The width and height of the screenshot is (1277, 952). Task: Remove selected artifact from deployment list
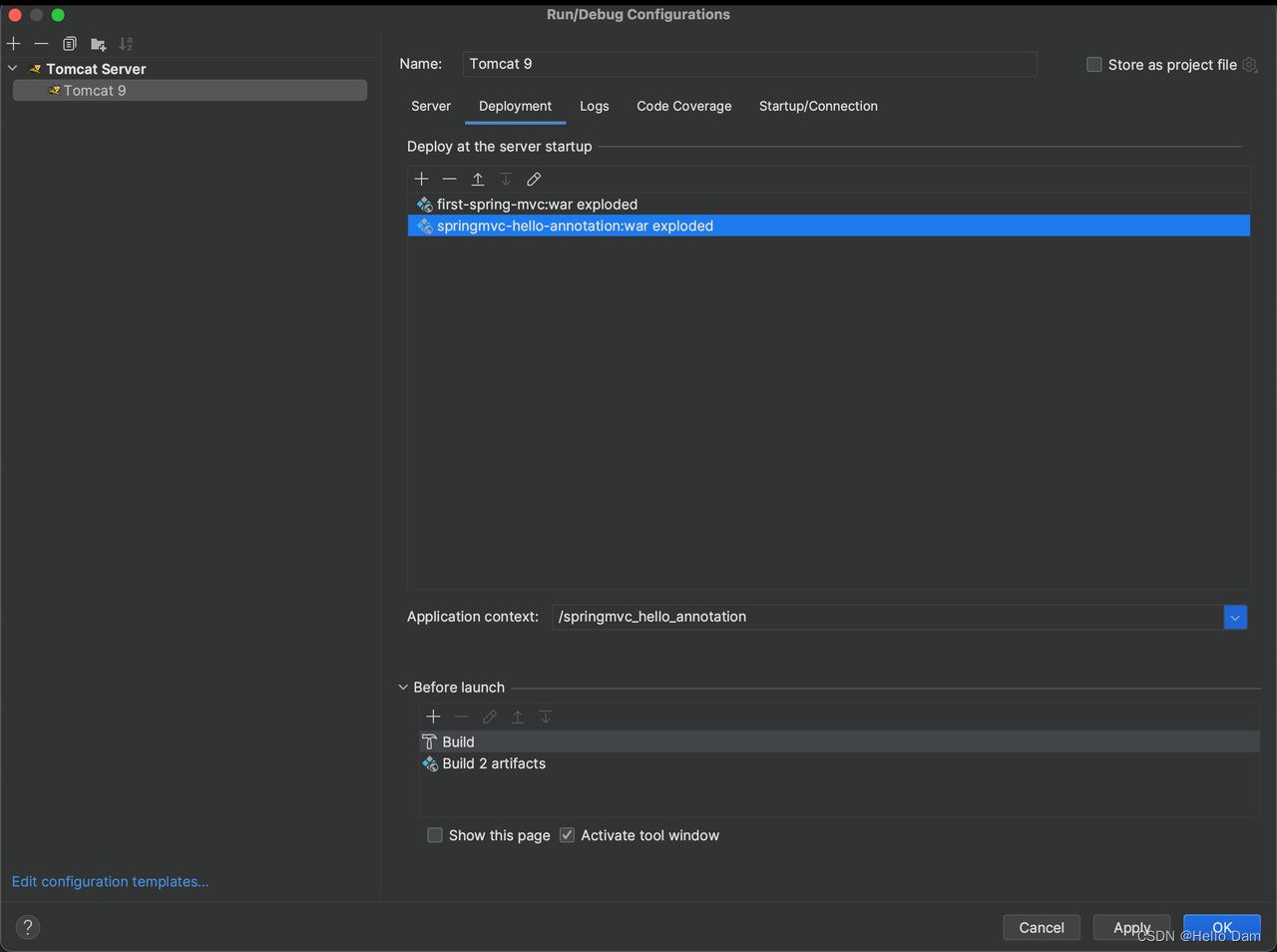pyautogui.click(x=450, y=179)
